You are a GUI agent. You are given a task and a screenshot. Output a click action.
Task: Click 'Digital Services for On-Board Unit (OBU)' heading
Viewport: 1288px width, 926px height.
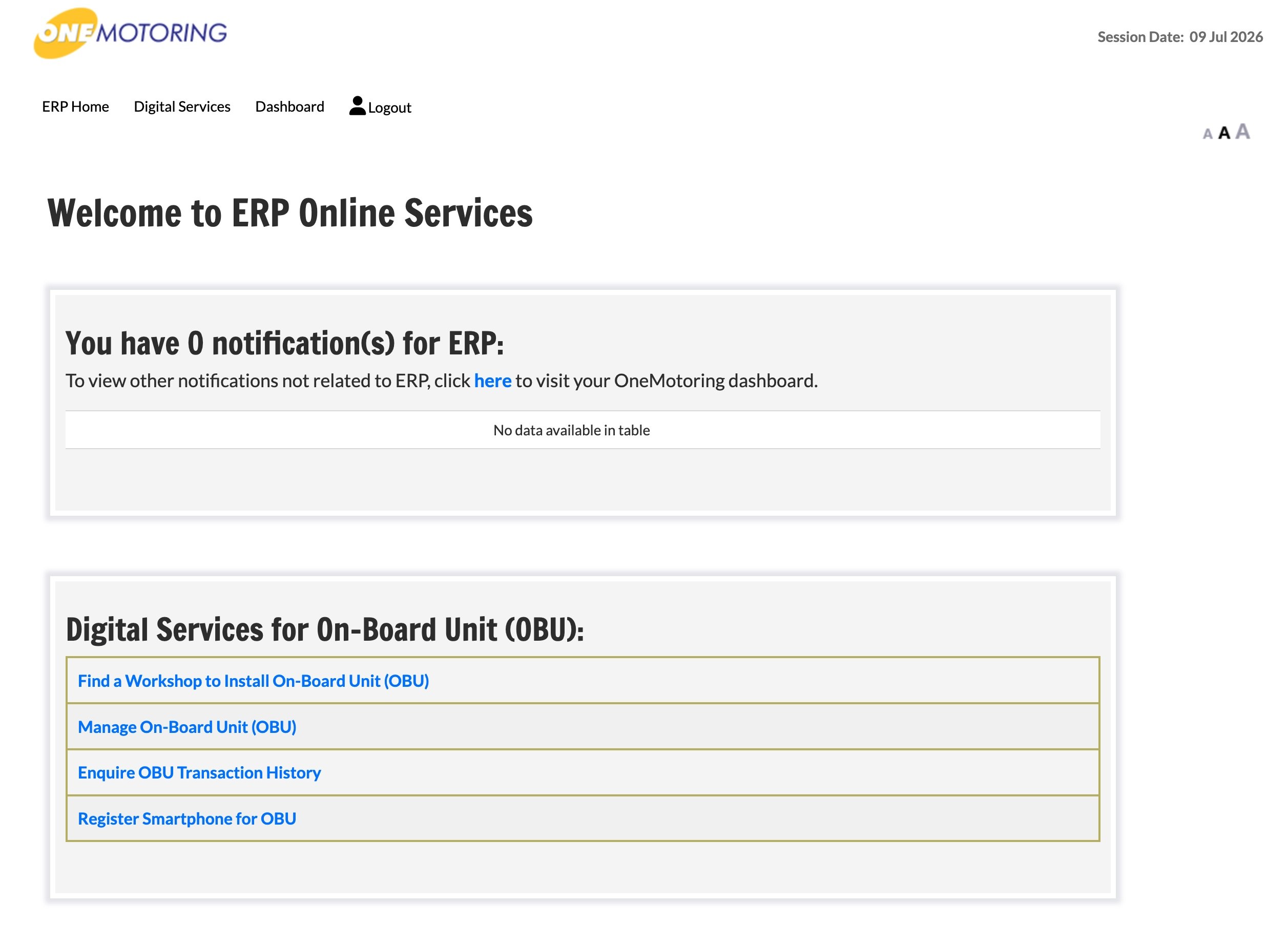[325, 629]
